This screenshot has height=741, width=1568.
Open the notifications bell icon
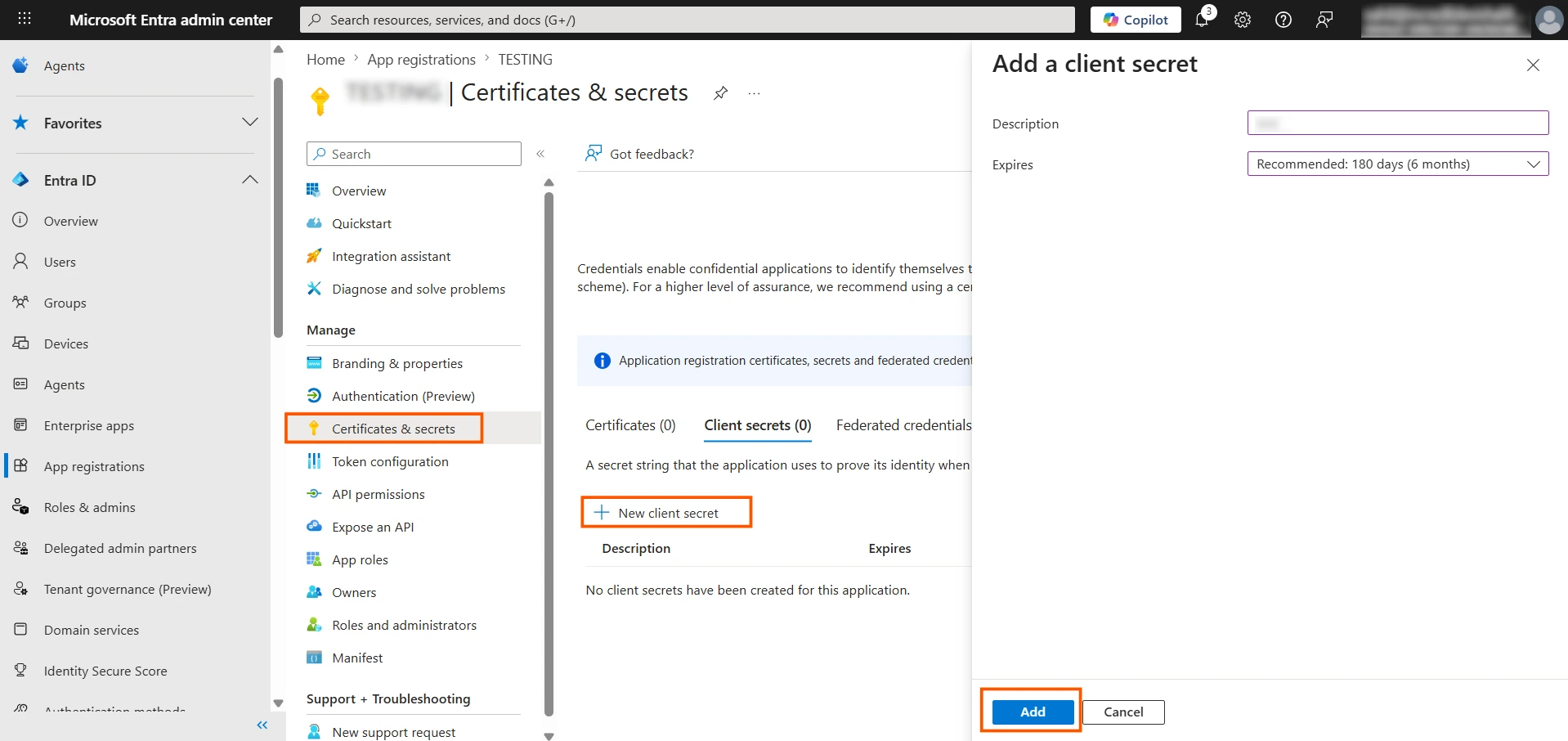click(x=1202, y=20)
